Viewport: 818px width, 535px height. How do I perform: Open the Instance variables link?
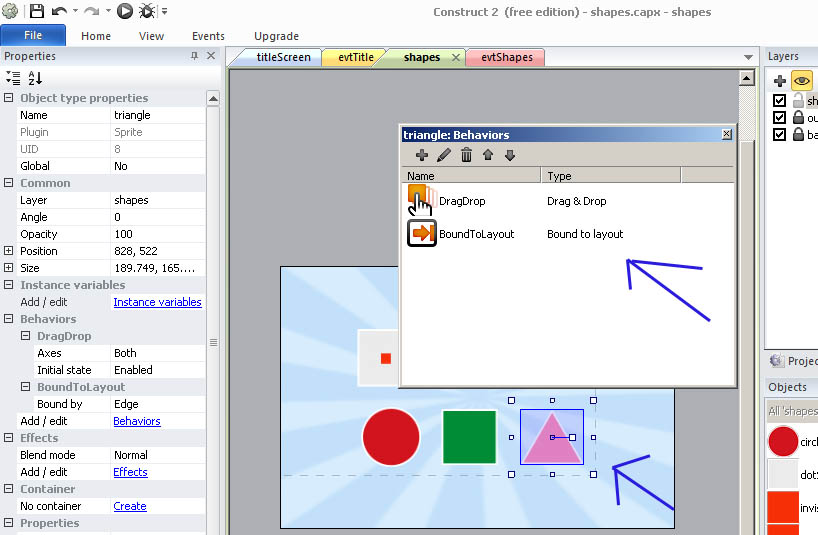click(x=157, y=302)
